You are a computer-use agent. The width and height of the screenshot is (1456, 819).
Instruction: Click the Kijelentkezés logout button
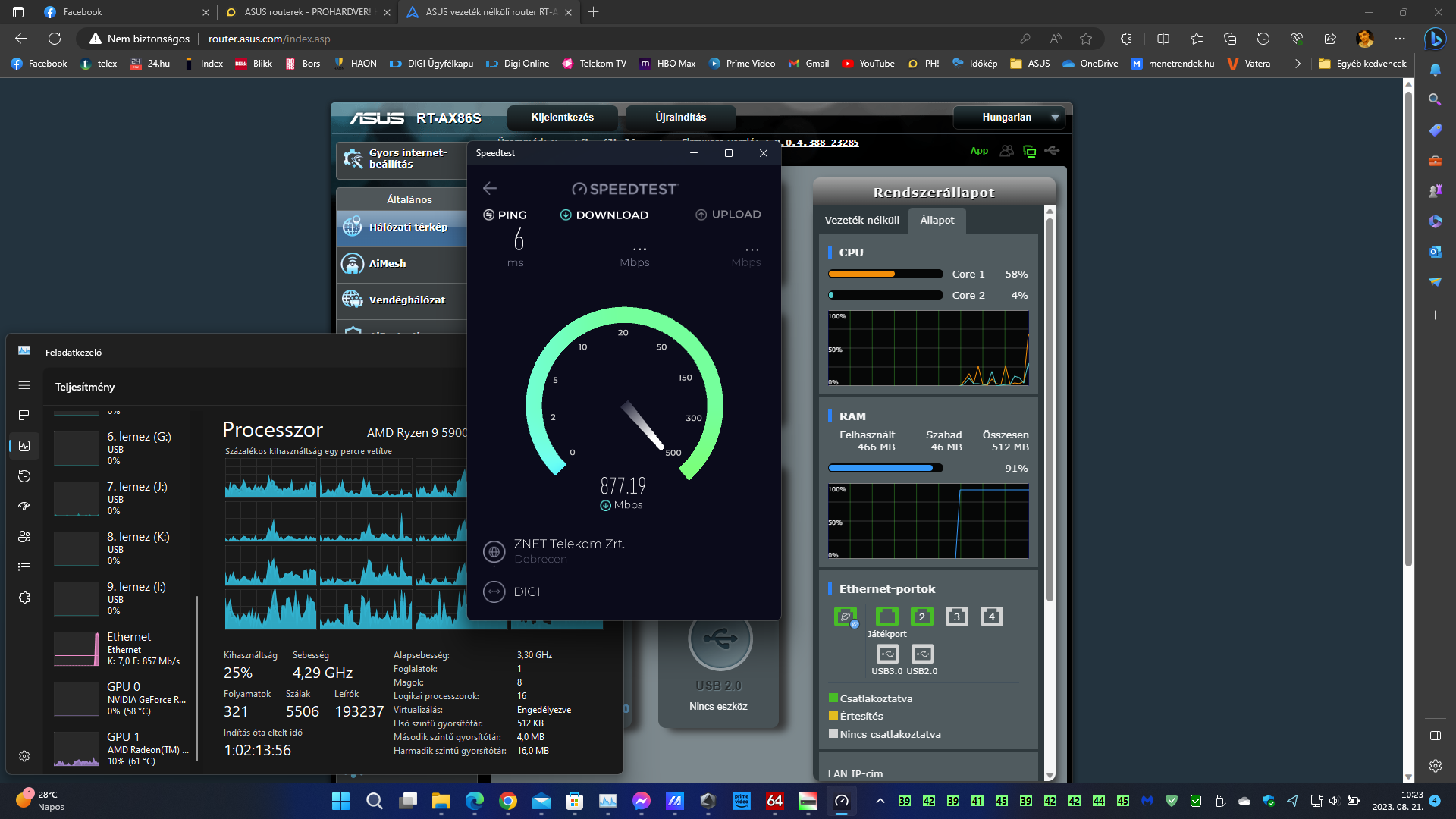[x=563, y=118]
